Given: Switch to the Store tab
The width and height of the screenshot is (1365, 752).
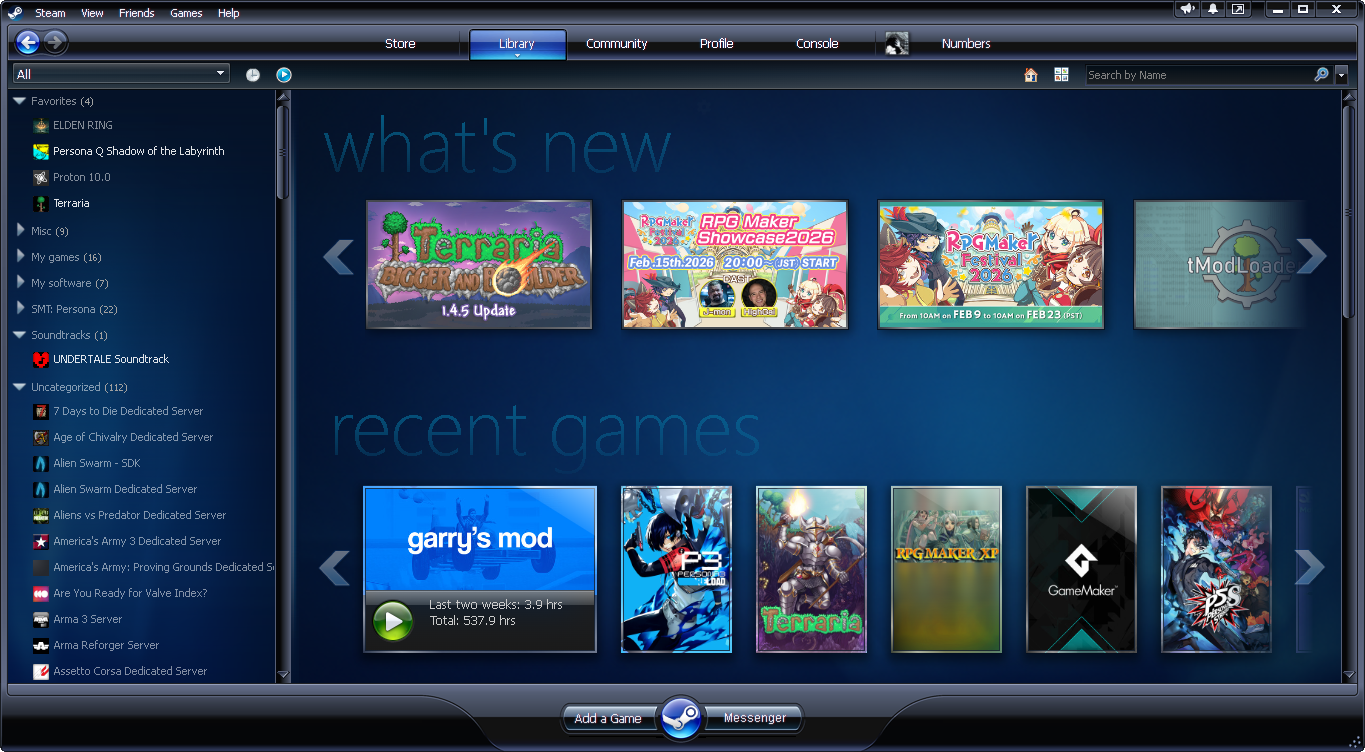Looking at the screenshot, I should point(400,44).
